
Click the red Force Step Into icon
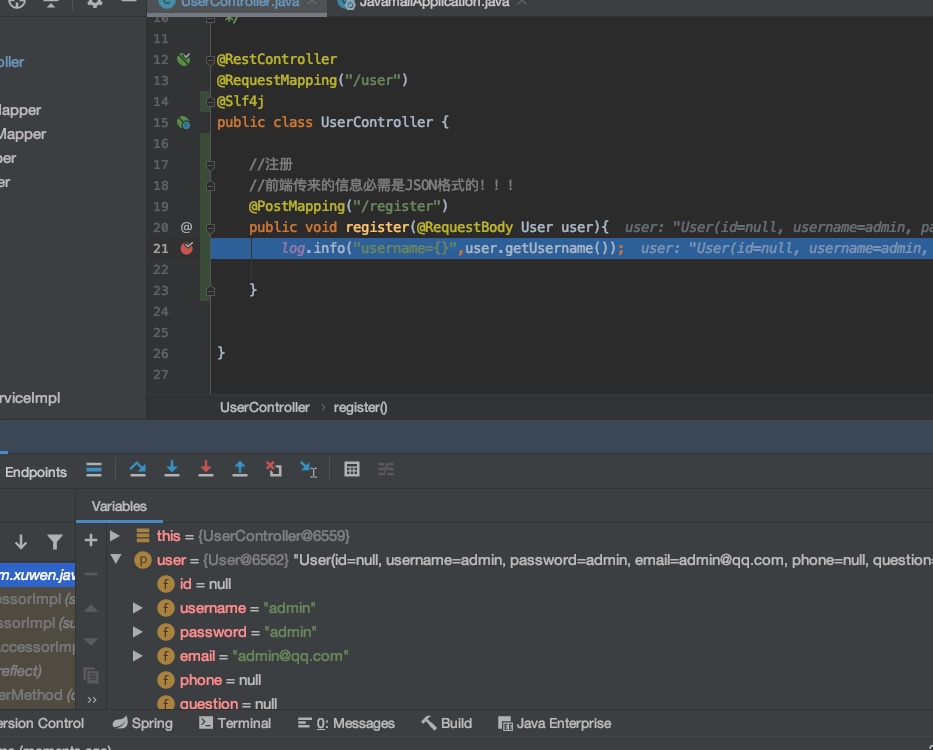coord(206,469)
